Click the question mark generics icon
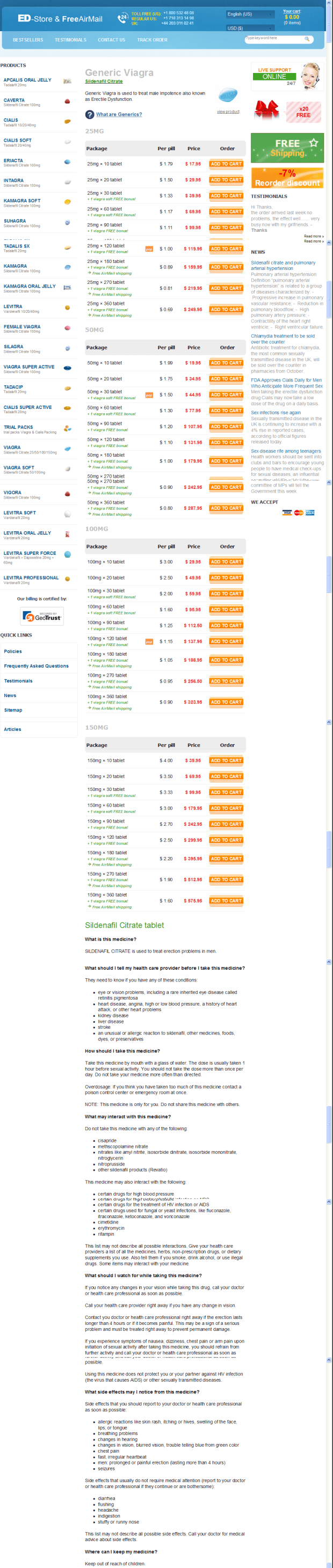This screenshot has height=1568, width=333. click(x=90, y=114)
